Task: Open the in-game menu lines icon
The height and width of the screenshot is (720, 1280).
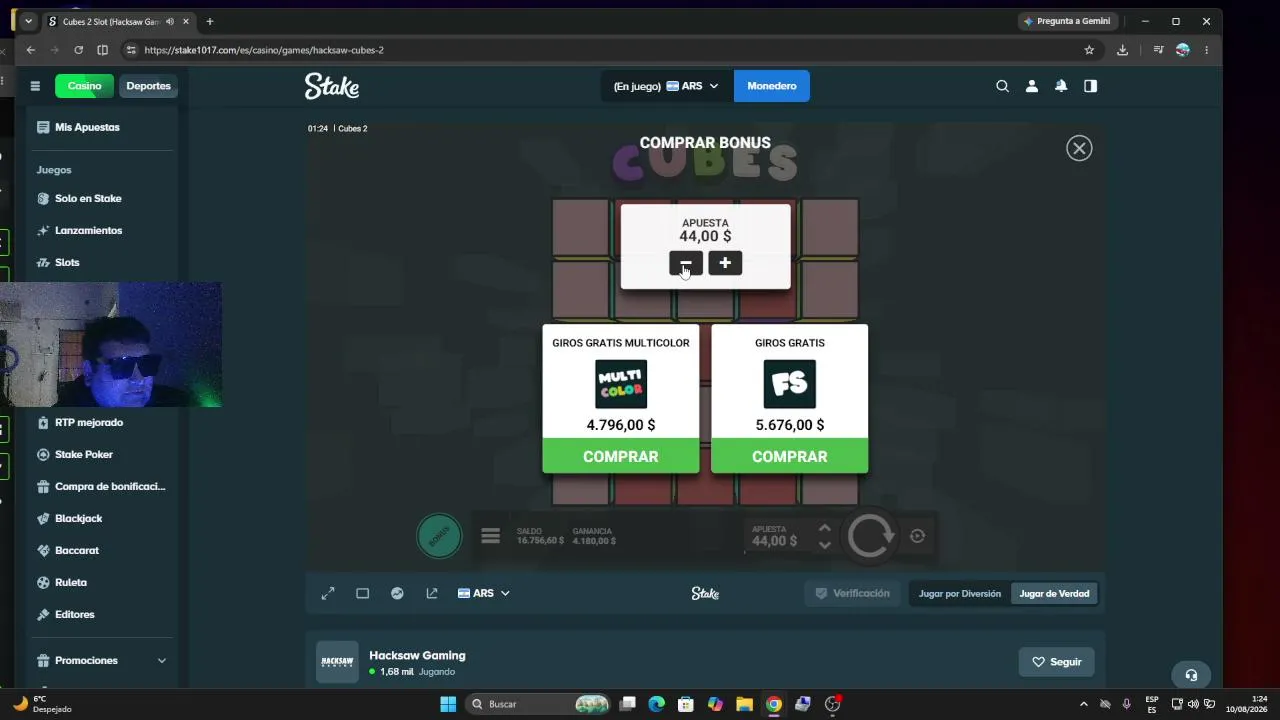Action: (x=490, y=536)
